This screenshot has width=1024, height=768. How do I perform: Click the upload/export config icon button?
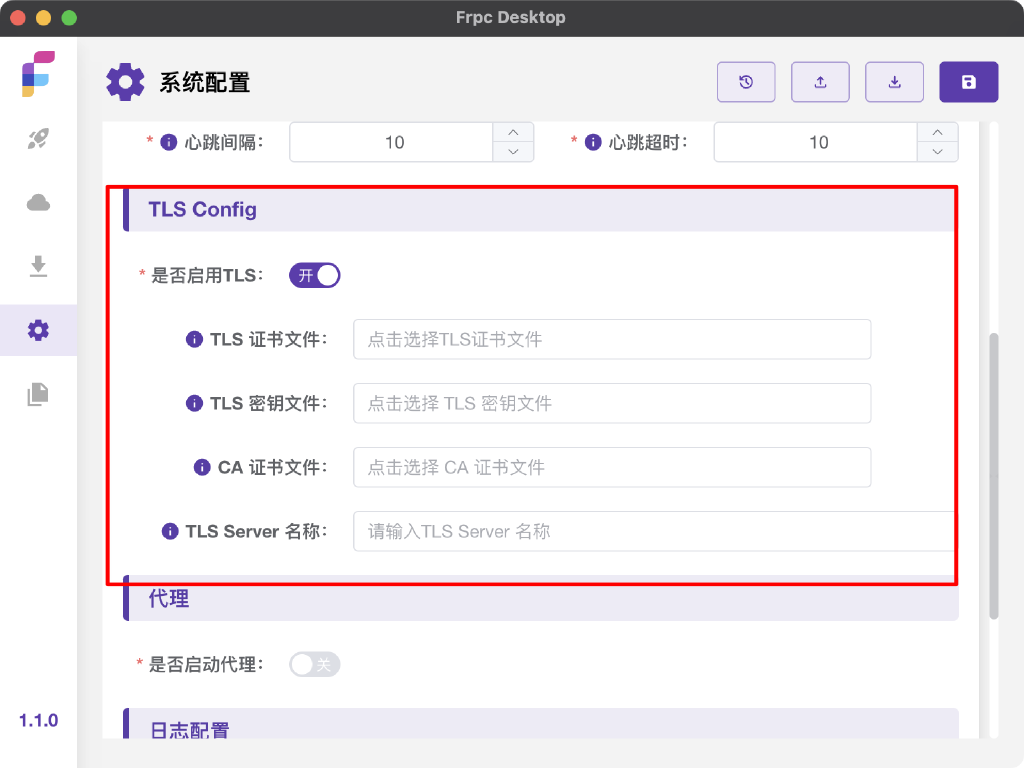click(x=820, y=82)
